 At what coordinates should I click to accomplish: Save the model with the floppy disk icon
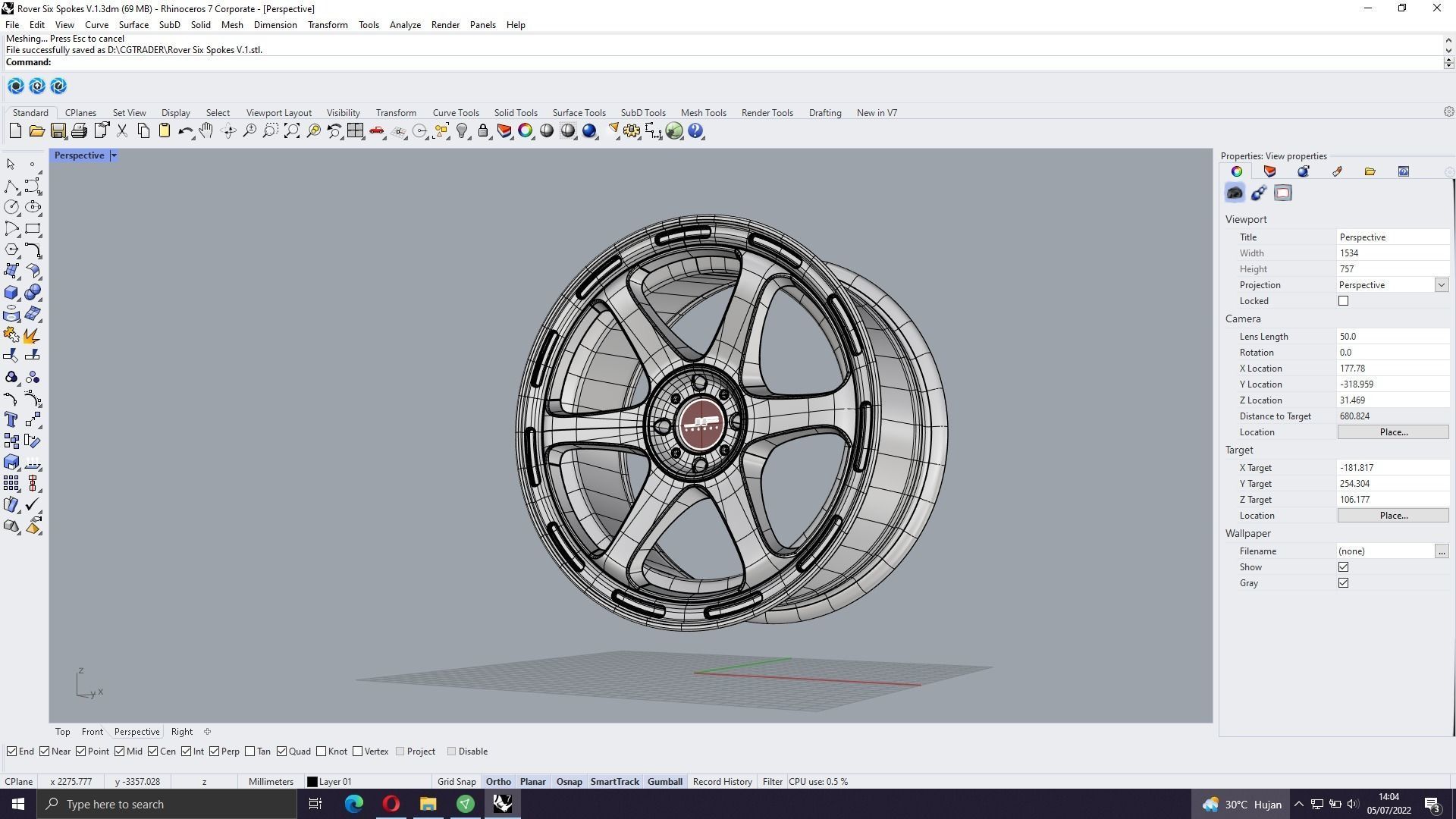click(x=58, y=131)
